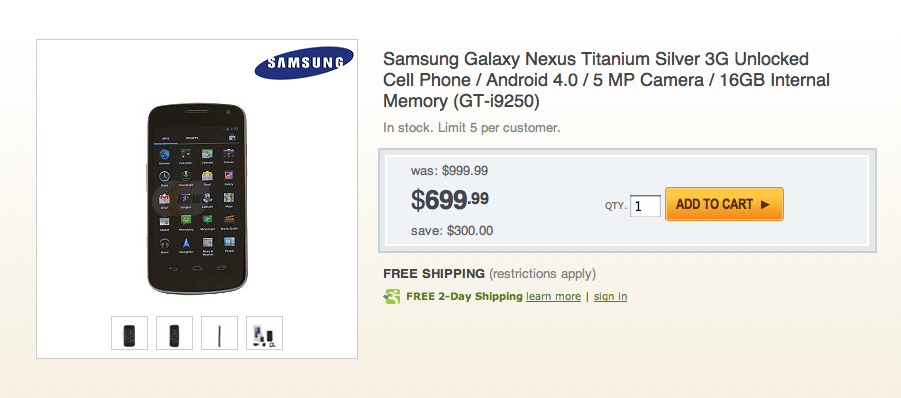This screenshot has width=901, height=398.
Task: Click the Messaging icon on phone screen
Action: tap(186, 219)
